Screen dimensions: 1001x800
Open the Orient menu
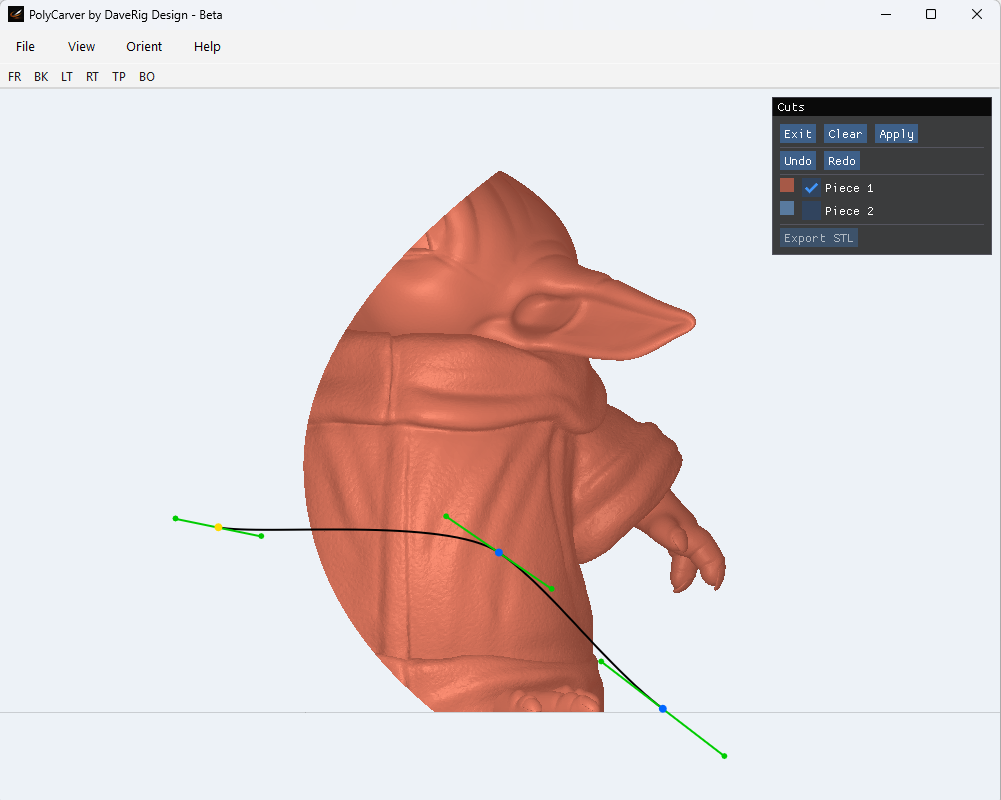(144, 47)
